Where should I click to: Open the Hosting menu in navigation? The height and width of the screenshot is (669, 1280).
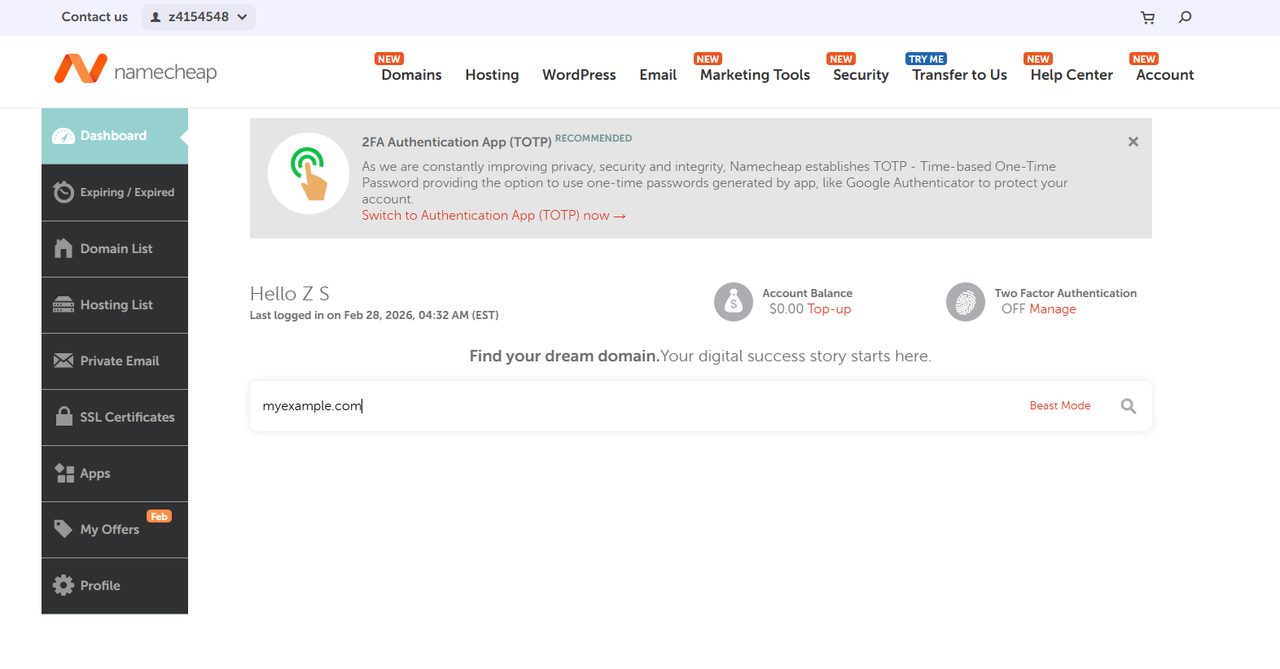pos(491,75)
